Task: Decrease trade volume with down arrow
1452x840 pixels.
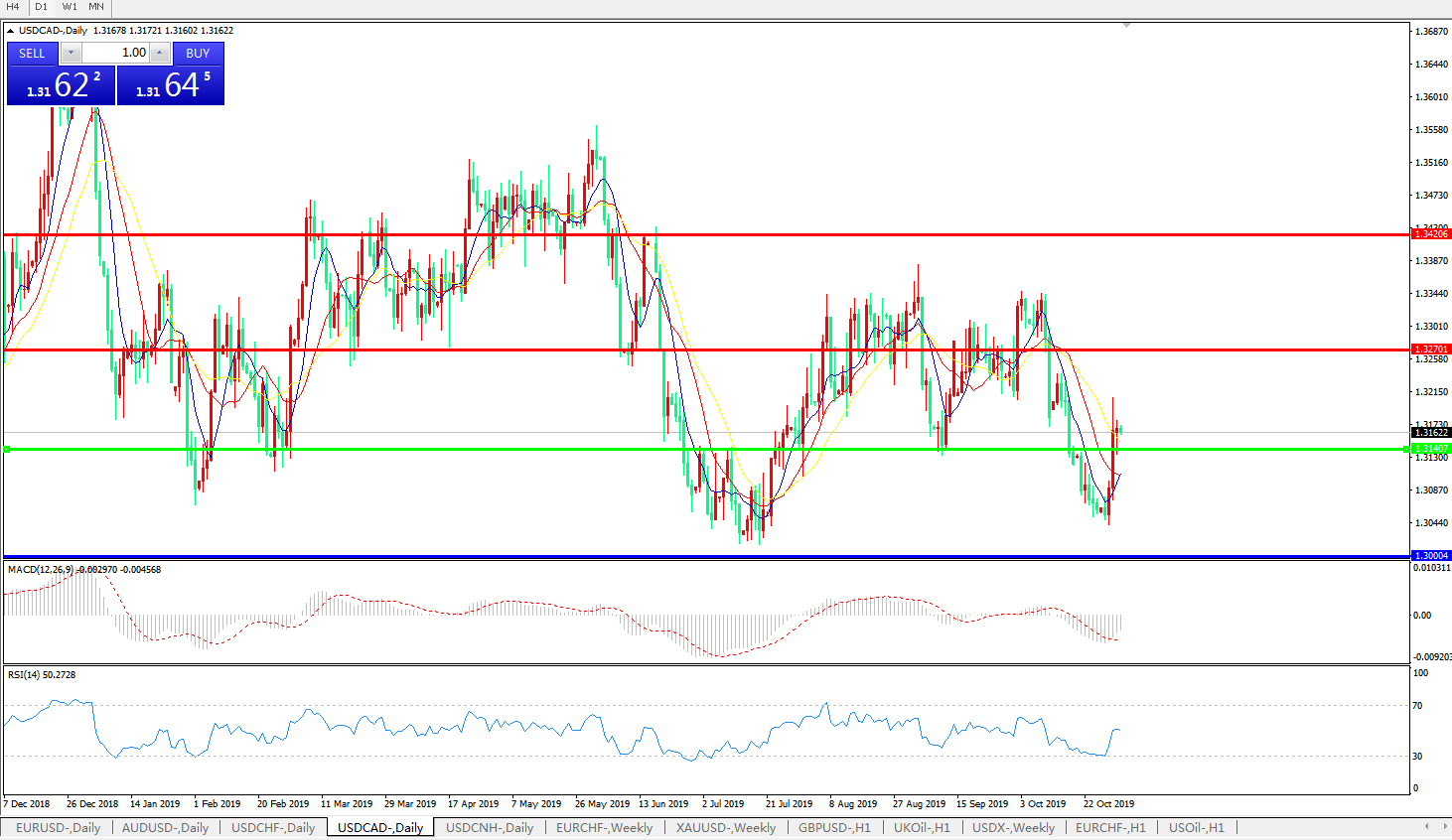Action: [x=72, y=53]
